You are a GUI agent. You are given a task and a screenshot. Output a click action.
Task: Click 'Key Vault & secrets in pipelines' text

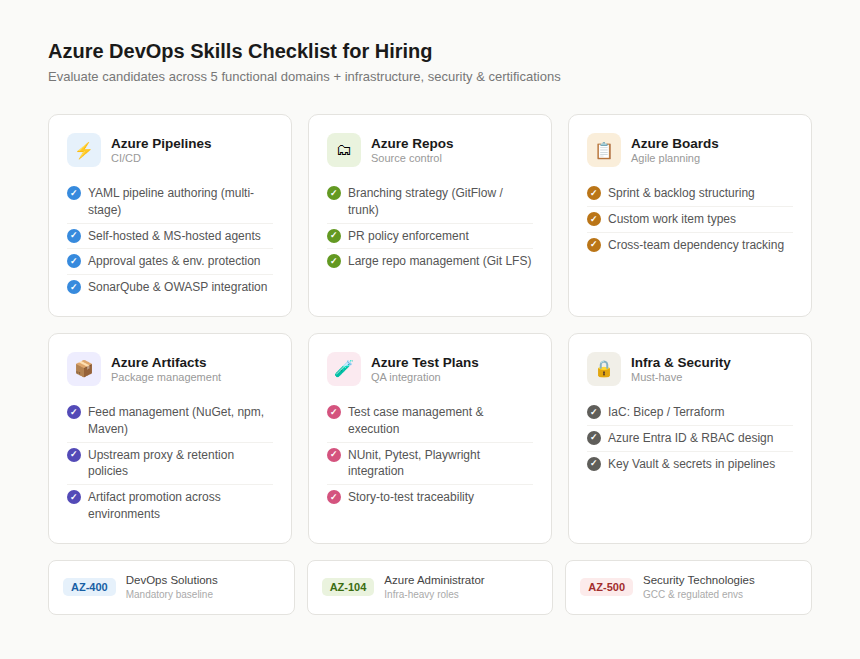pyautogui.click(x=692, y=464)
